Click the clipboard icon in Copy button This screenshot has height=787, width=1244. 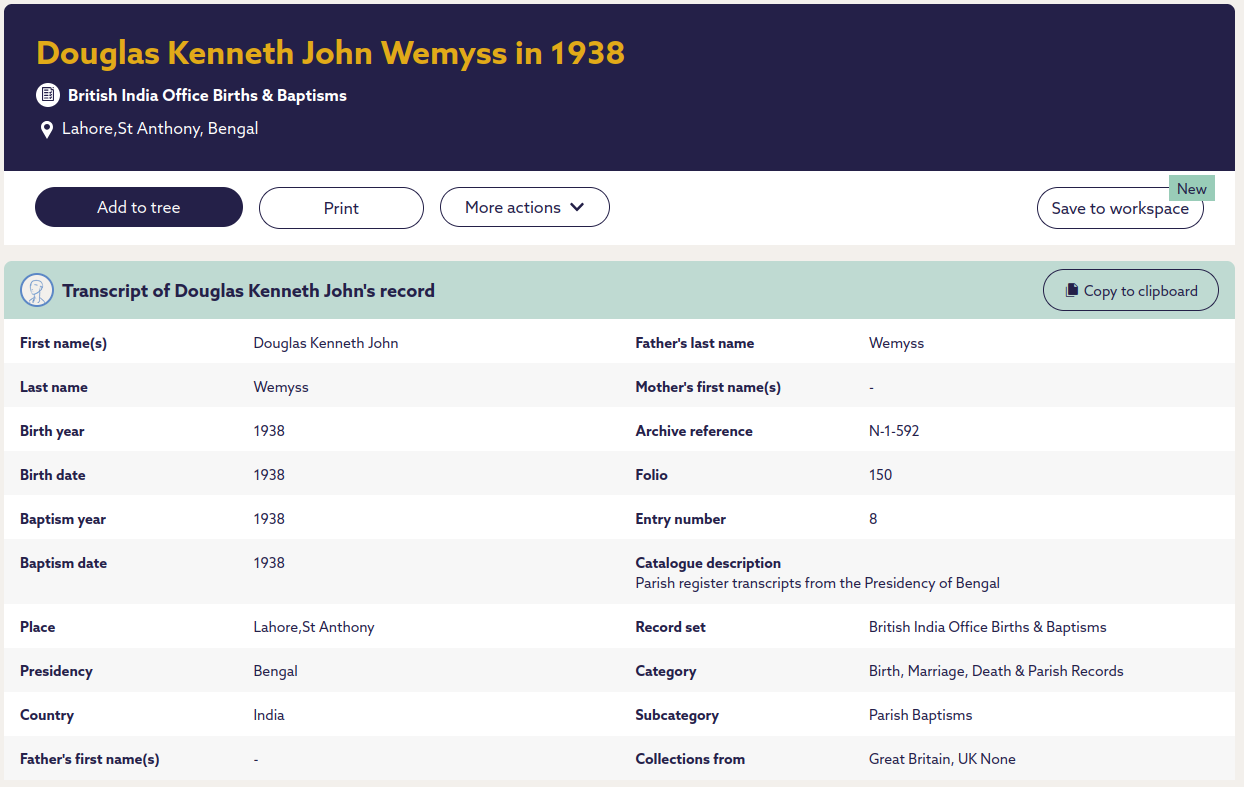point(1072,291)
